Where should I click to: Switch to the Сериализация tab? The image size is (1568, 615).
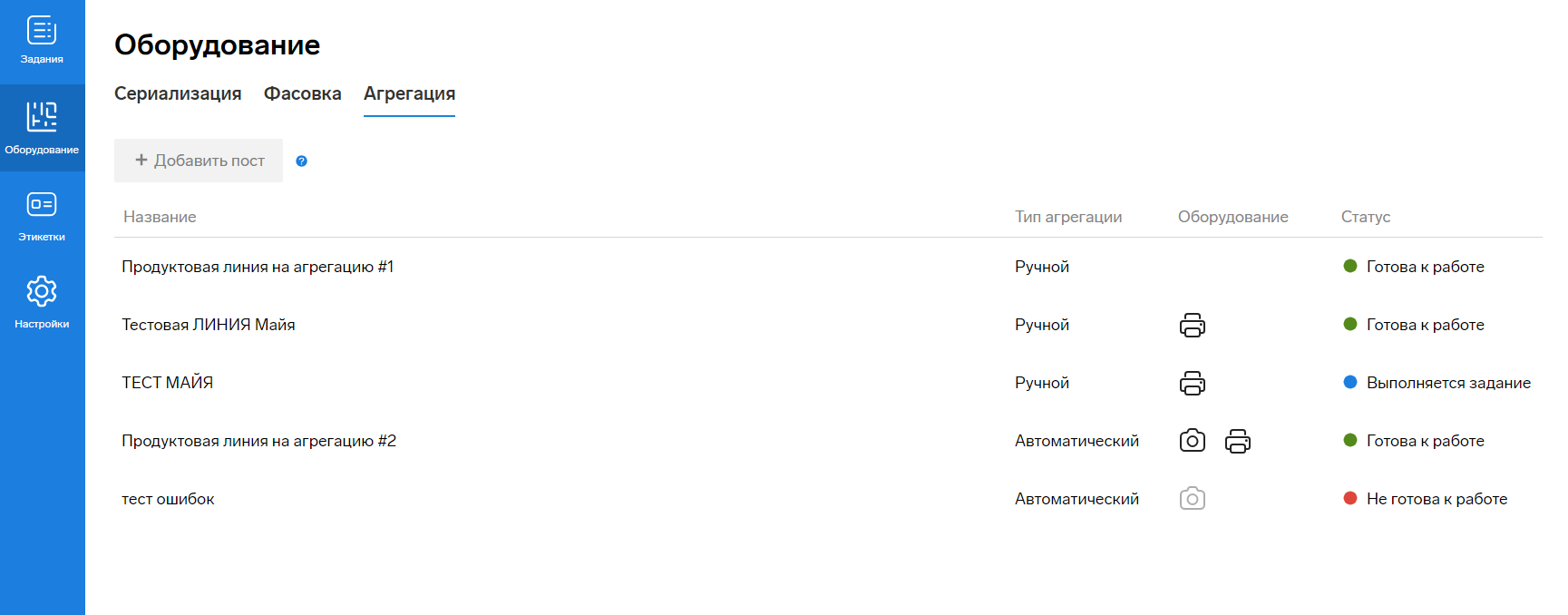[178, 93]
